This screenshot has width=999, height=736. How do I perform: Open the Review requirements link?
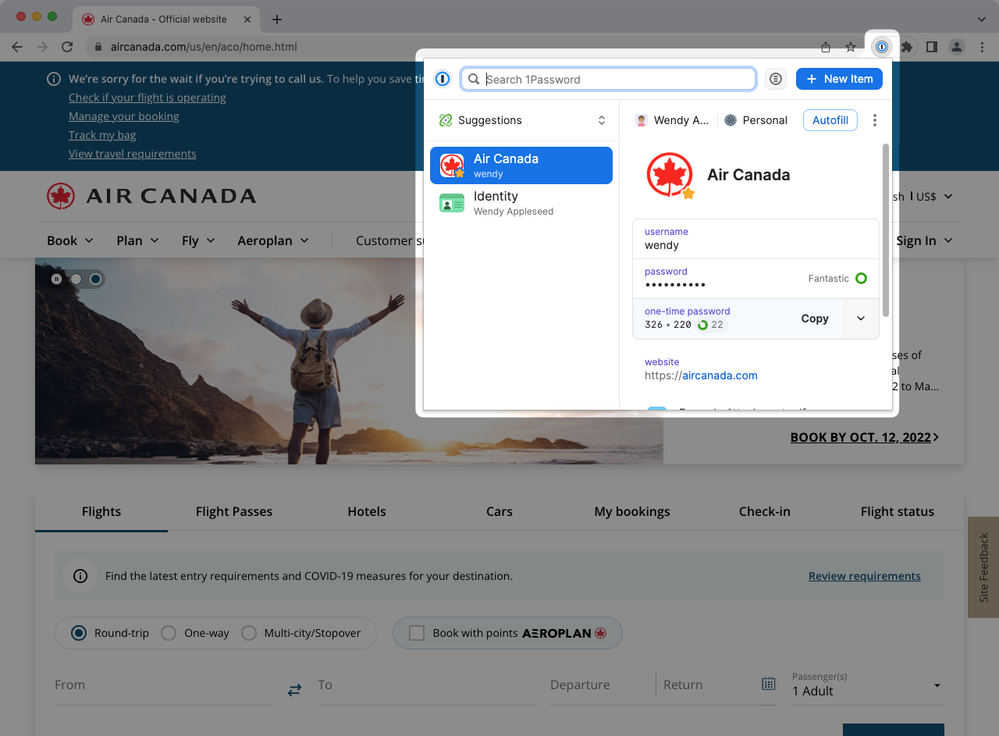(864, 576)
